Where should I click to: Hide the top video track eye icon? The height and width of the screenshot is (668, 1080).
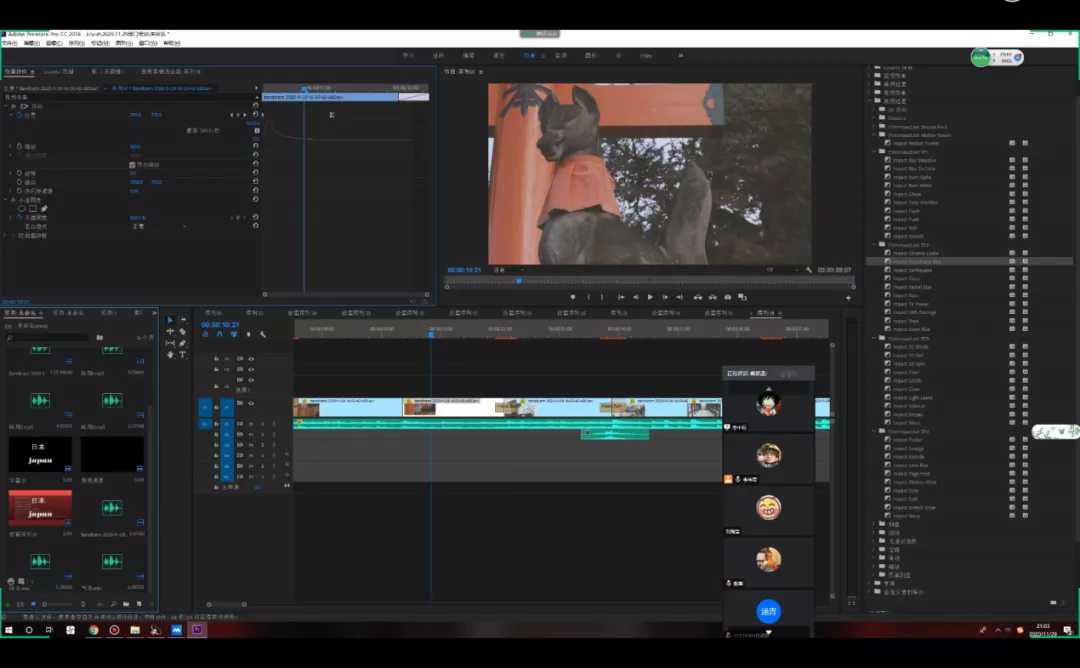tap(251, 358)
